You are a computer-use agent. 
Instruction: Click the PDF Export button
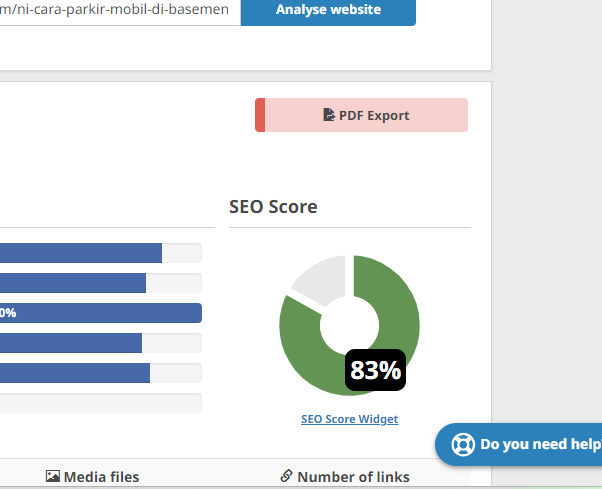tap(361, 115)
